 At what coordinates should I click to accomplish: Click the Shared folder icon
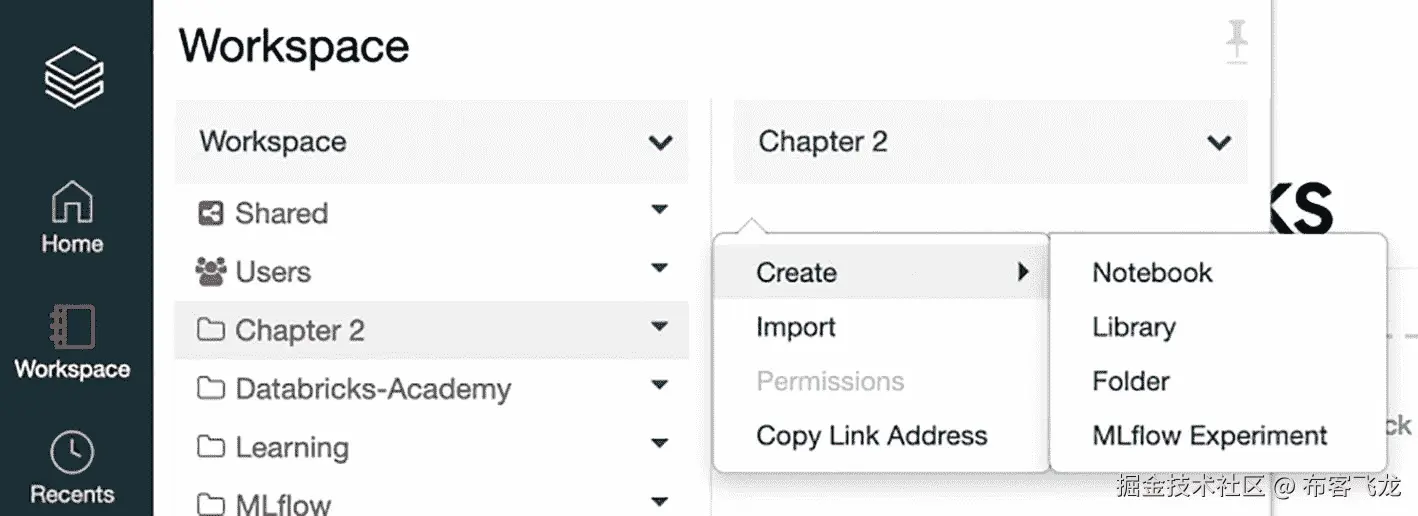coord(210,213)
